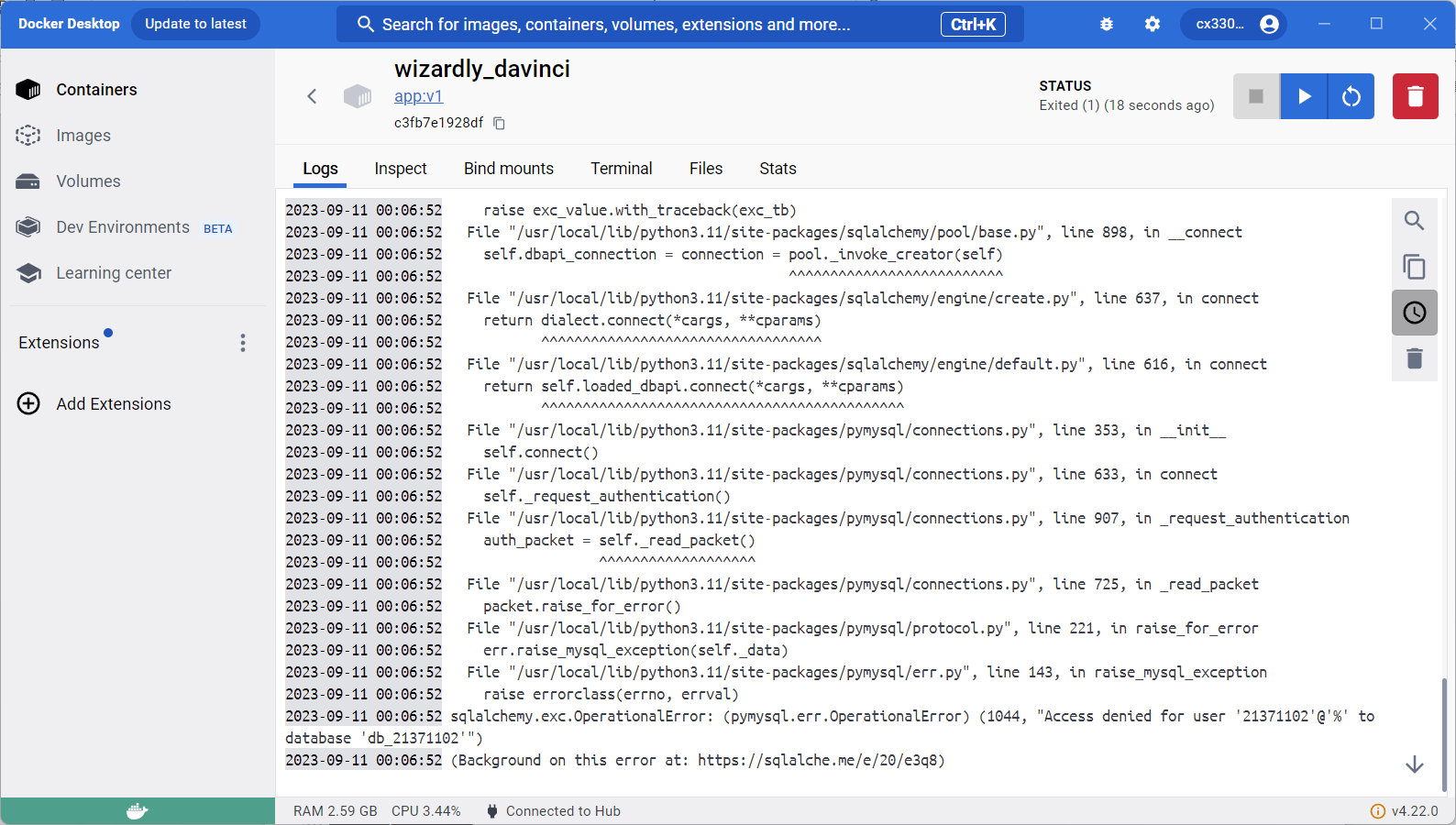Click Add Extensions label
Screen dimensions: 1456x825
(114, 404)
